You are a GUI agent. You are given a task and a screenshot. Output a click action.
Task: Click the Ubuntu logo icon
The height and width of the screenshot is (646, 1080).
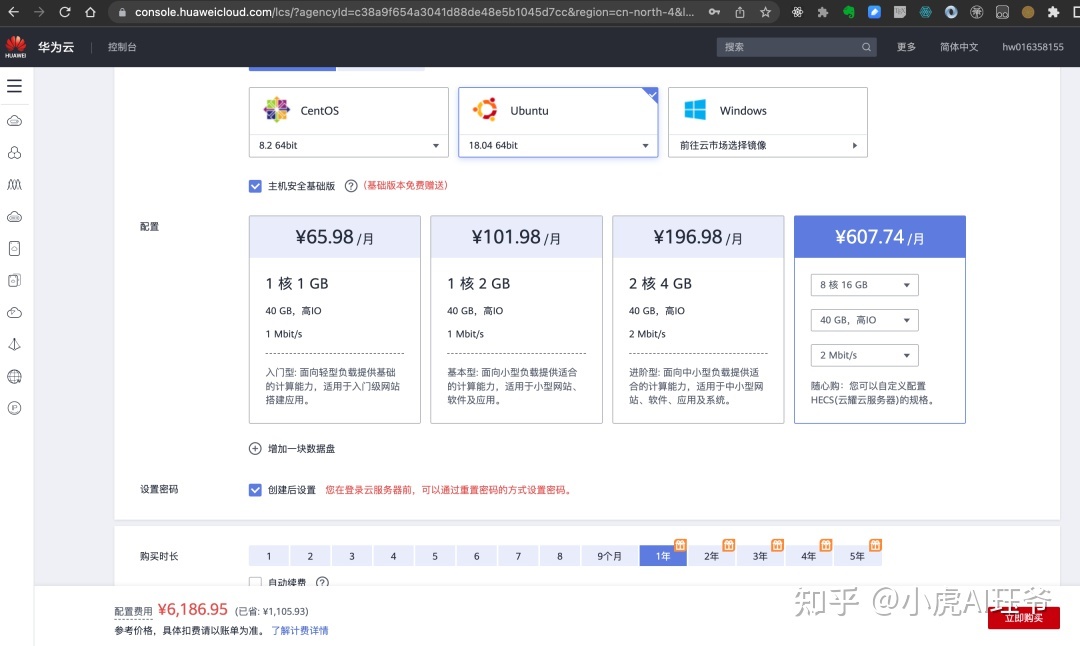click(x=485, y=110)
